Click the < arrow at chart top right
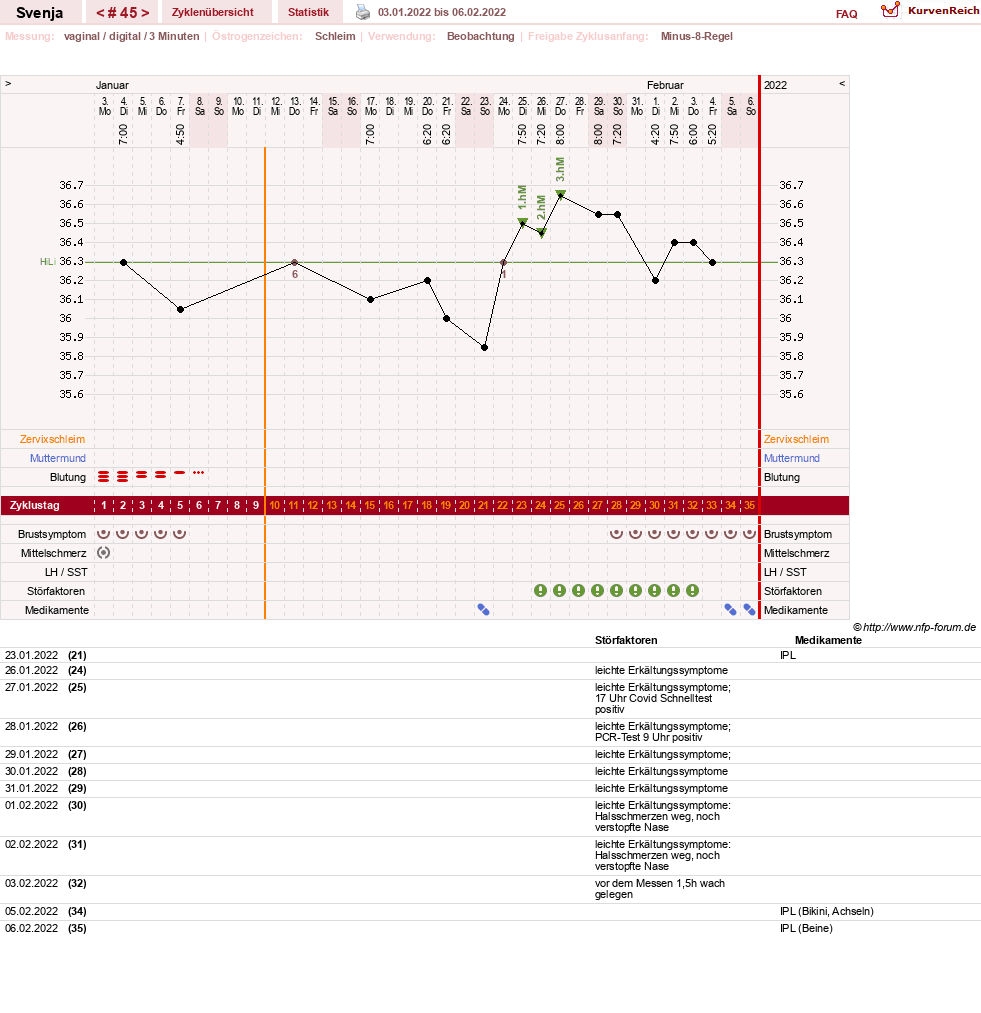The height and width of the screenshot is (1013, 981). 841,84
